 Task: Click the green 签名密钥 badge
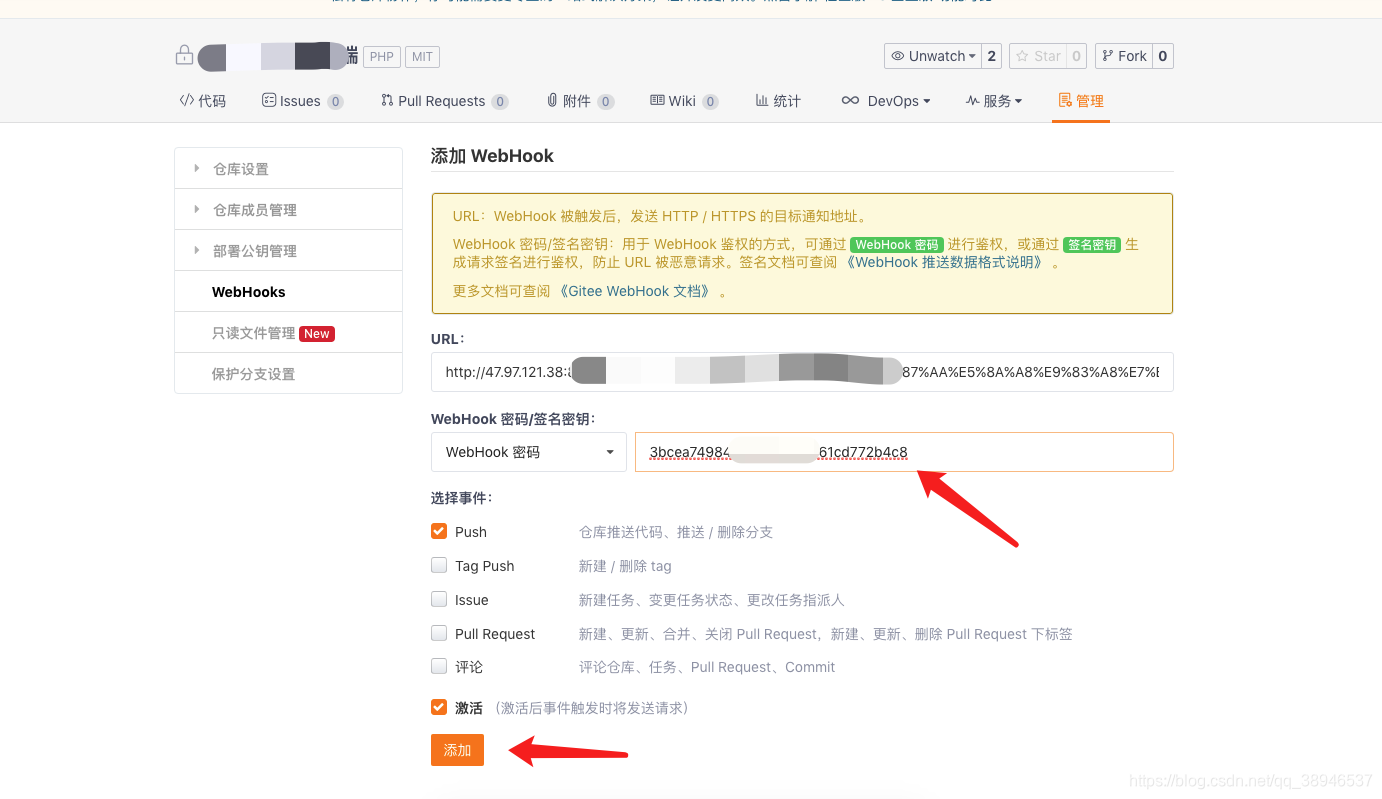click(x=1092, y=245)
